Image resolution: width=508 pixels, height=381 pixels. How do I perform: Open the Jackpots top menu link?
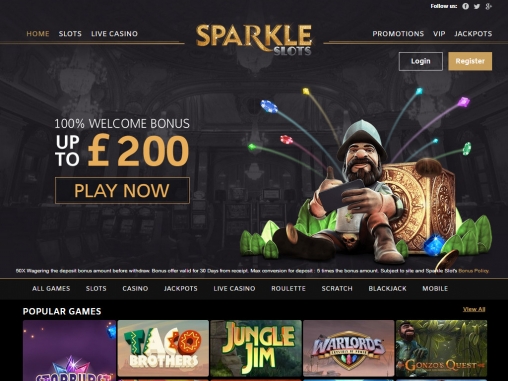pos(473,34)
